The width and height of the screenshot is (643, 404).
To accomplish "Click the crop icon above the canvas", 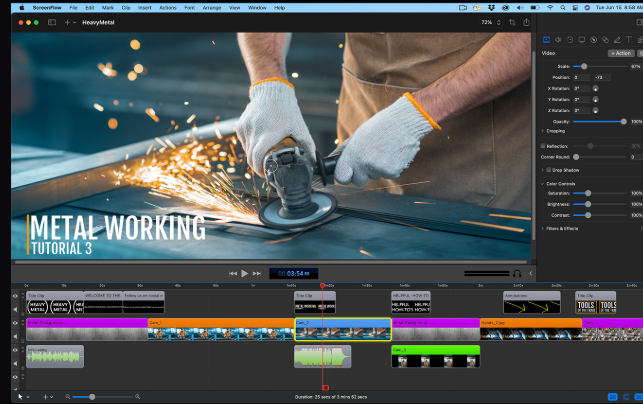I will [512, 21].
